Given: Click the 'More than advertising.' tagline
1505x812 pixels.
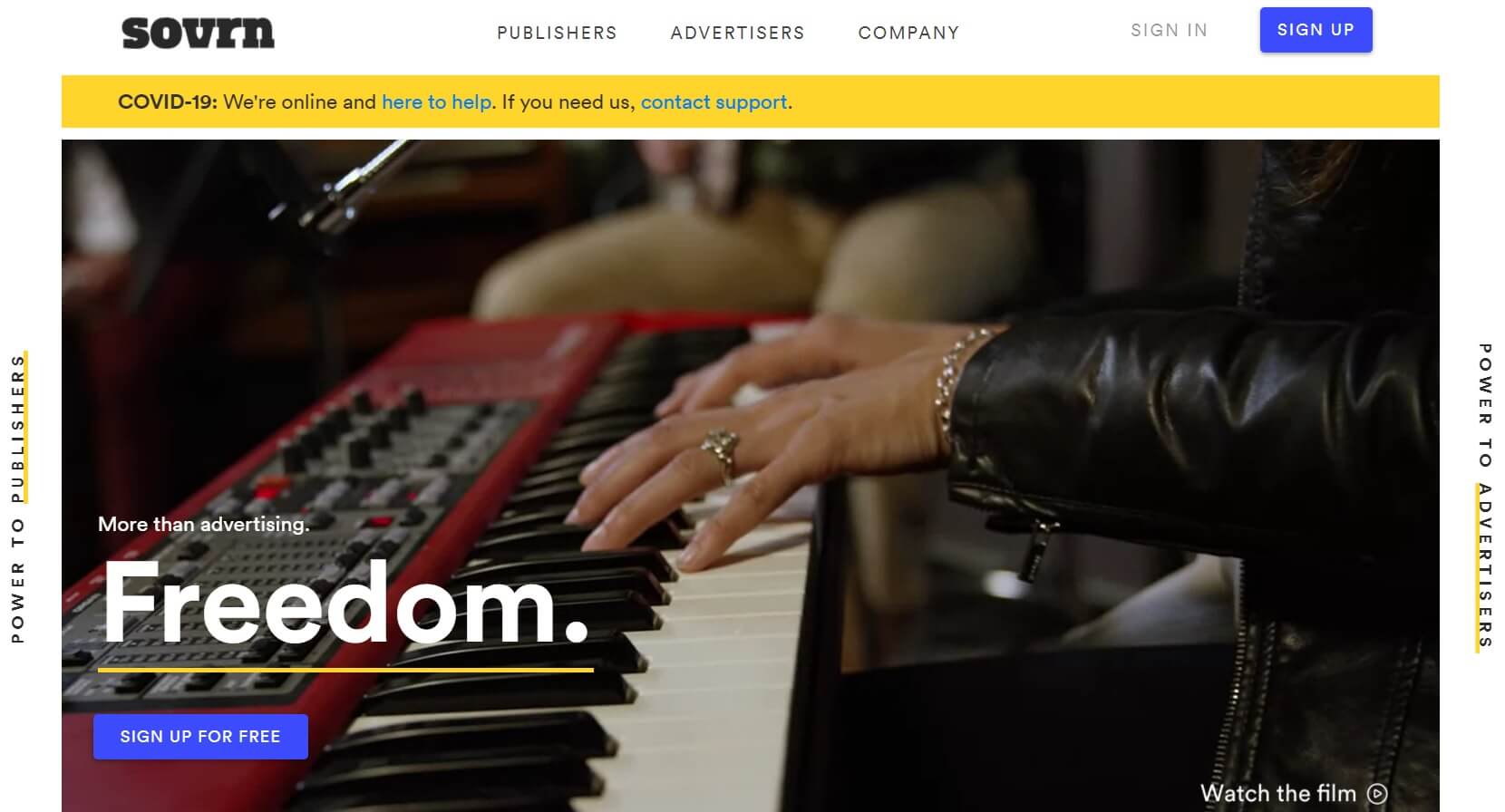Looking at the screenshot, I should 204,524.
